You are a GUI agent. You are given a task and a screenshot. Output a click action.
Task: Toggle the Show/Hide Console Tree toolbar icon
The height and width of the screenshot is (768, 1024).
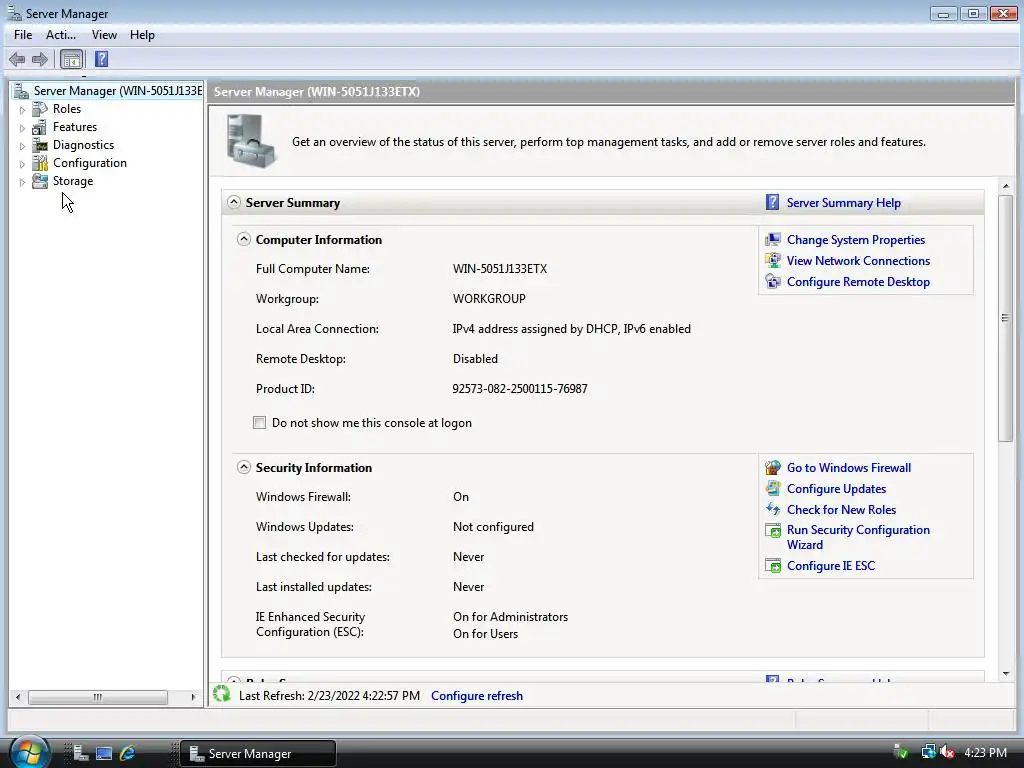71,59
